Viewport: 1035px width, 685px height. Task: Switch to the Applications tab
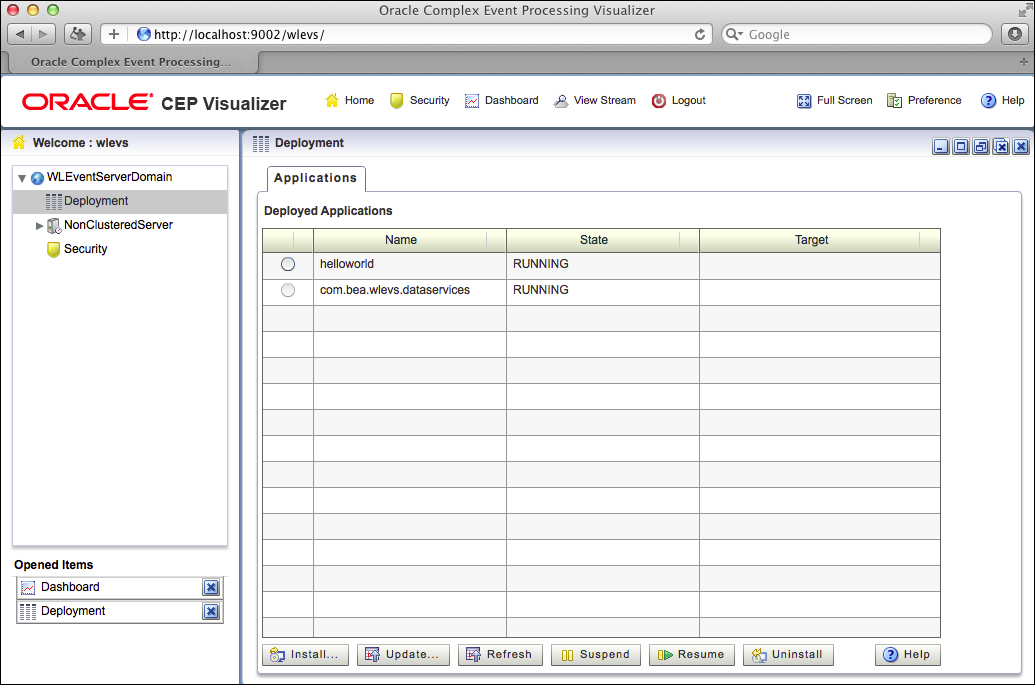[x=316, y=178]
